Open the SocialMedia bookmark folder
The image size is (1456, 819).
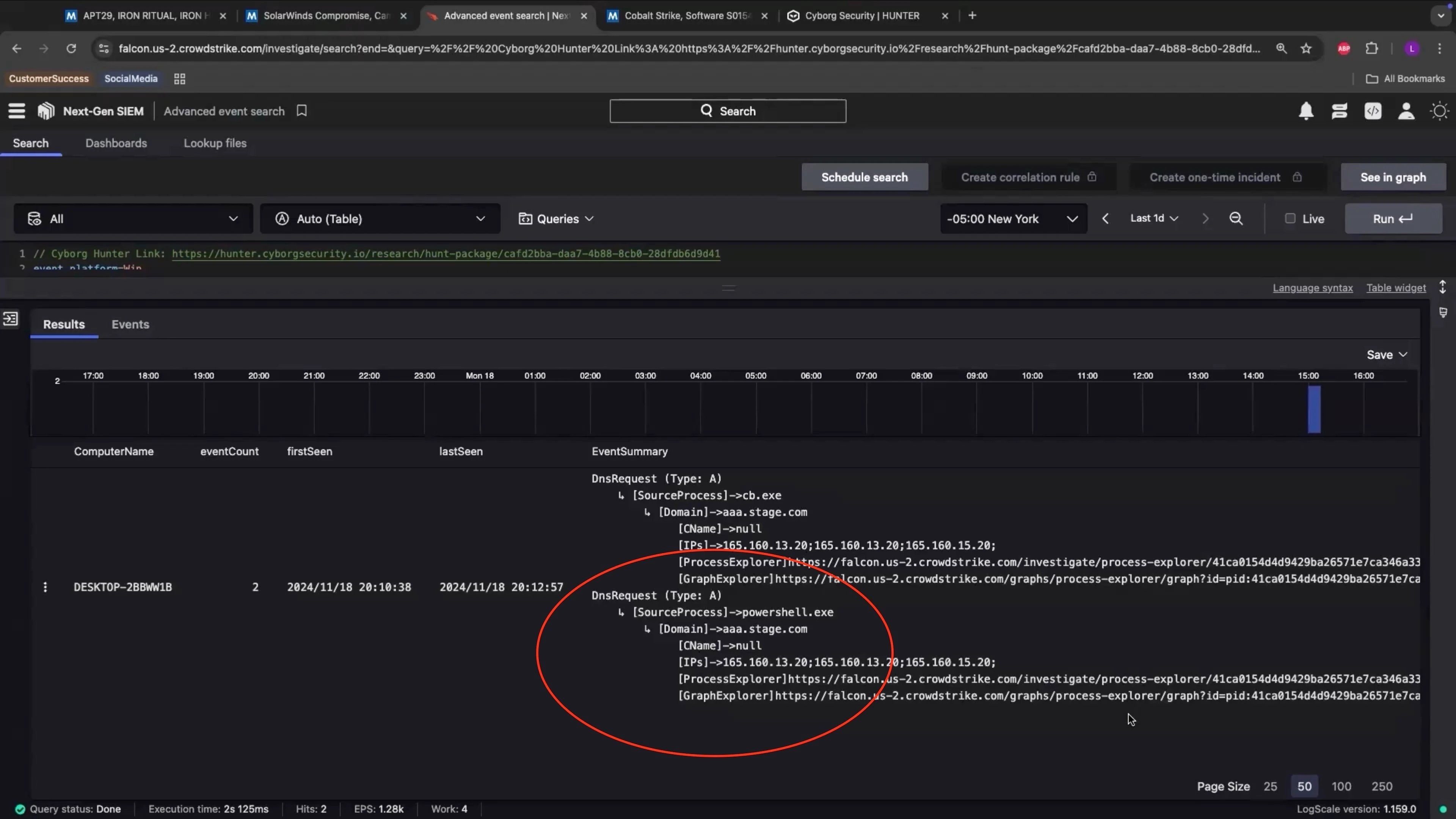coord(130,78)
